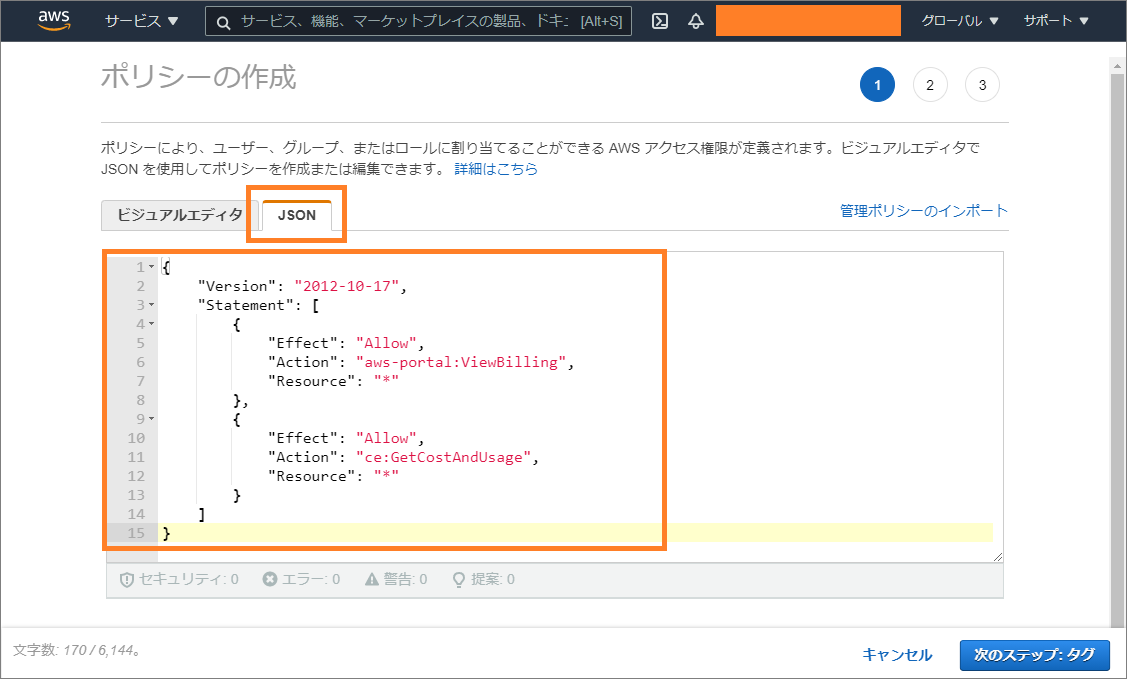Select the JSON tab
1127x679 pixels.
pos(297,215)
